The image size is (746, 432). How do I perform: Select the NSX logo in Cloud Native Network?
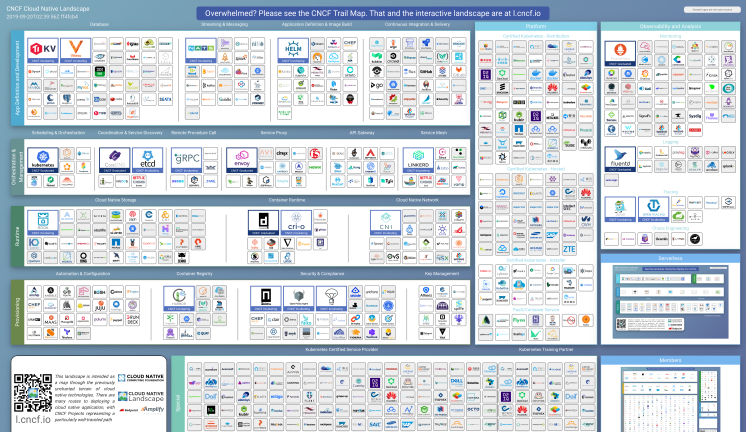click(442, 256)
